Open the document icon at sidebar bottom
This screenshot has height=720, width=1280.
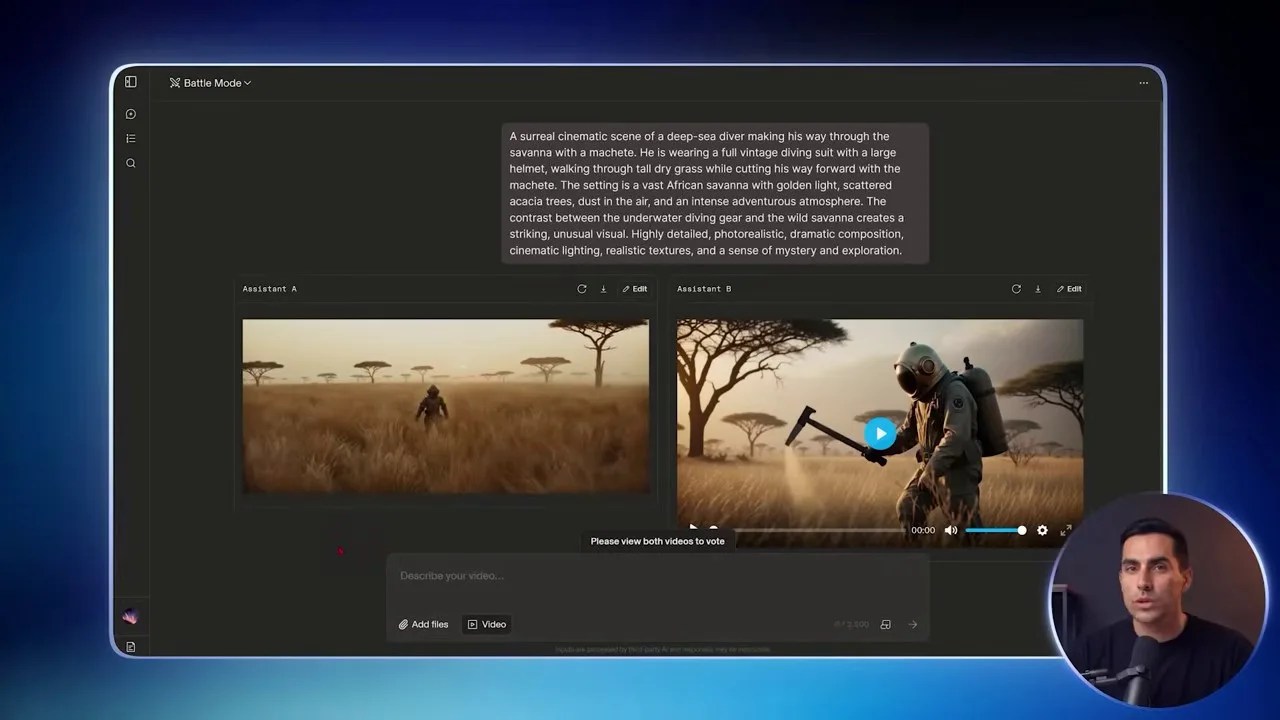coord(131,647)
